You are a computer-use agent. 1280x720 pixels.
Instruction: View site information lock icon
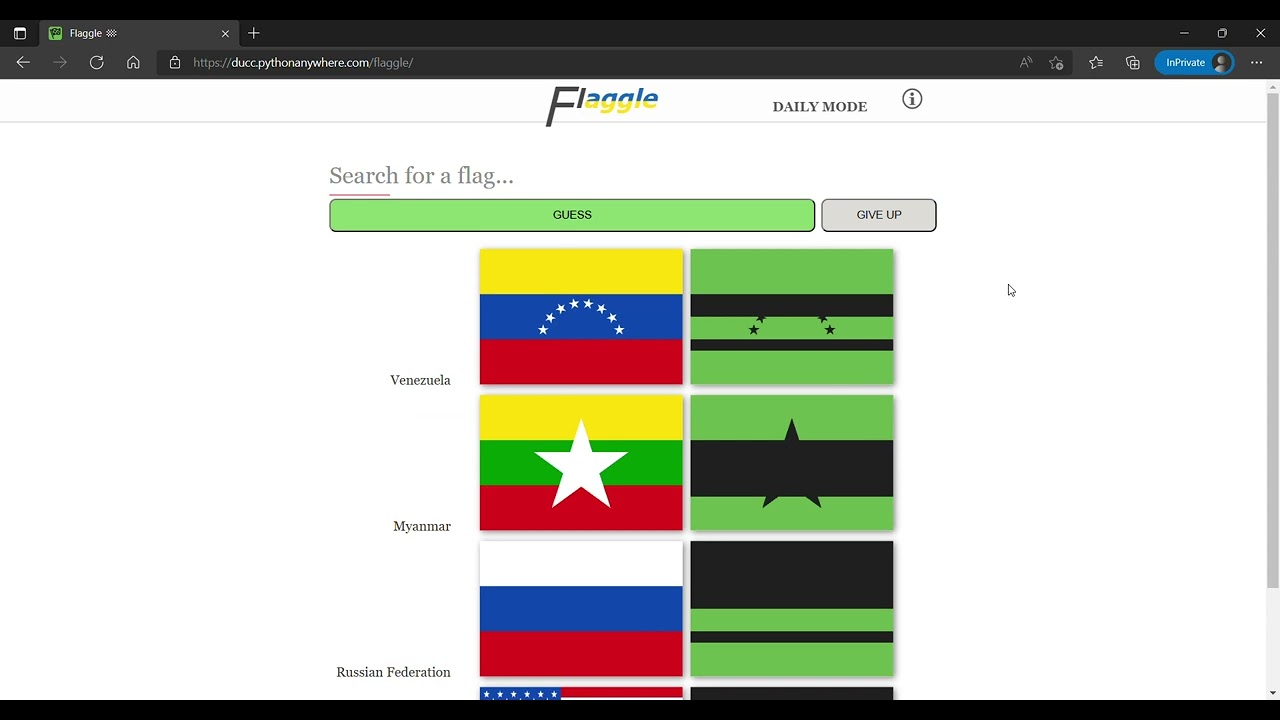(x=175, y=62)
